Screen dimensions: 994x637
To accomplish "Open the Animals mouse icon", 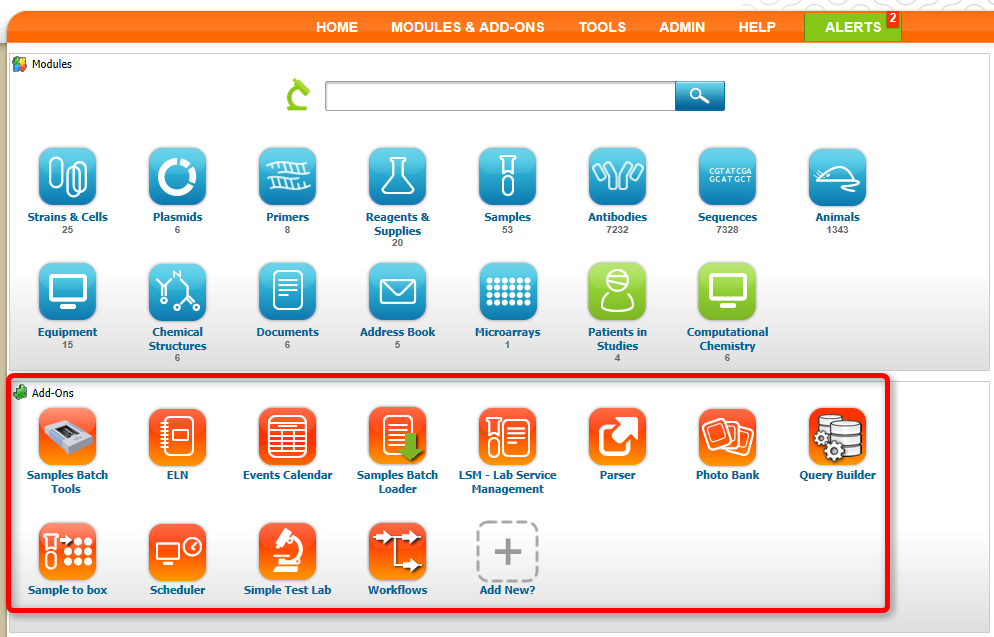I will click(x=837, y=177).
